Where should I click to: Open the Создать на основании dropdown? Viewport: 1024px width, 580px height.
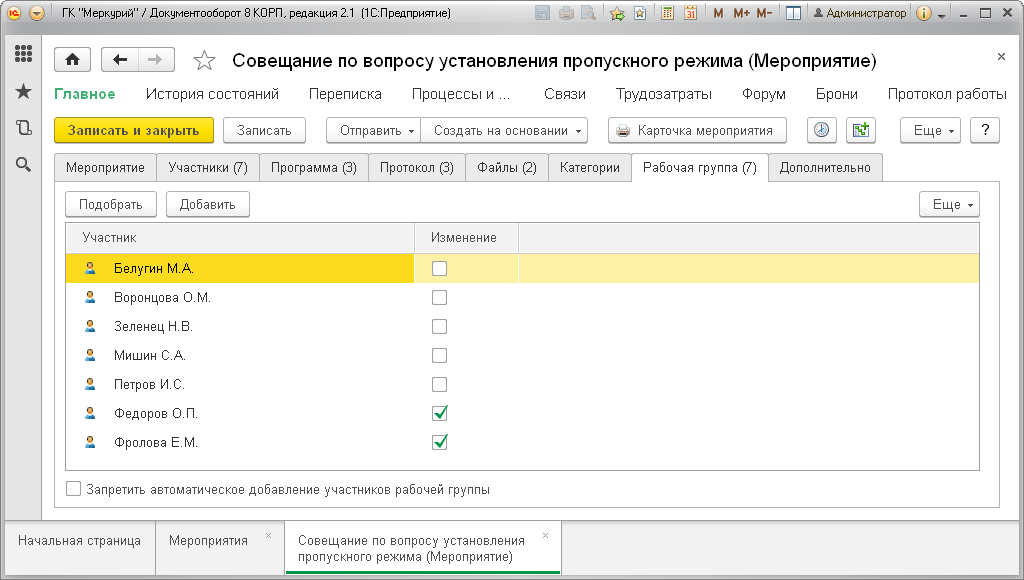(x=504, y=130)
